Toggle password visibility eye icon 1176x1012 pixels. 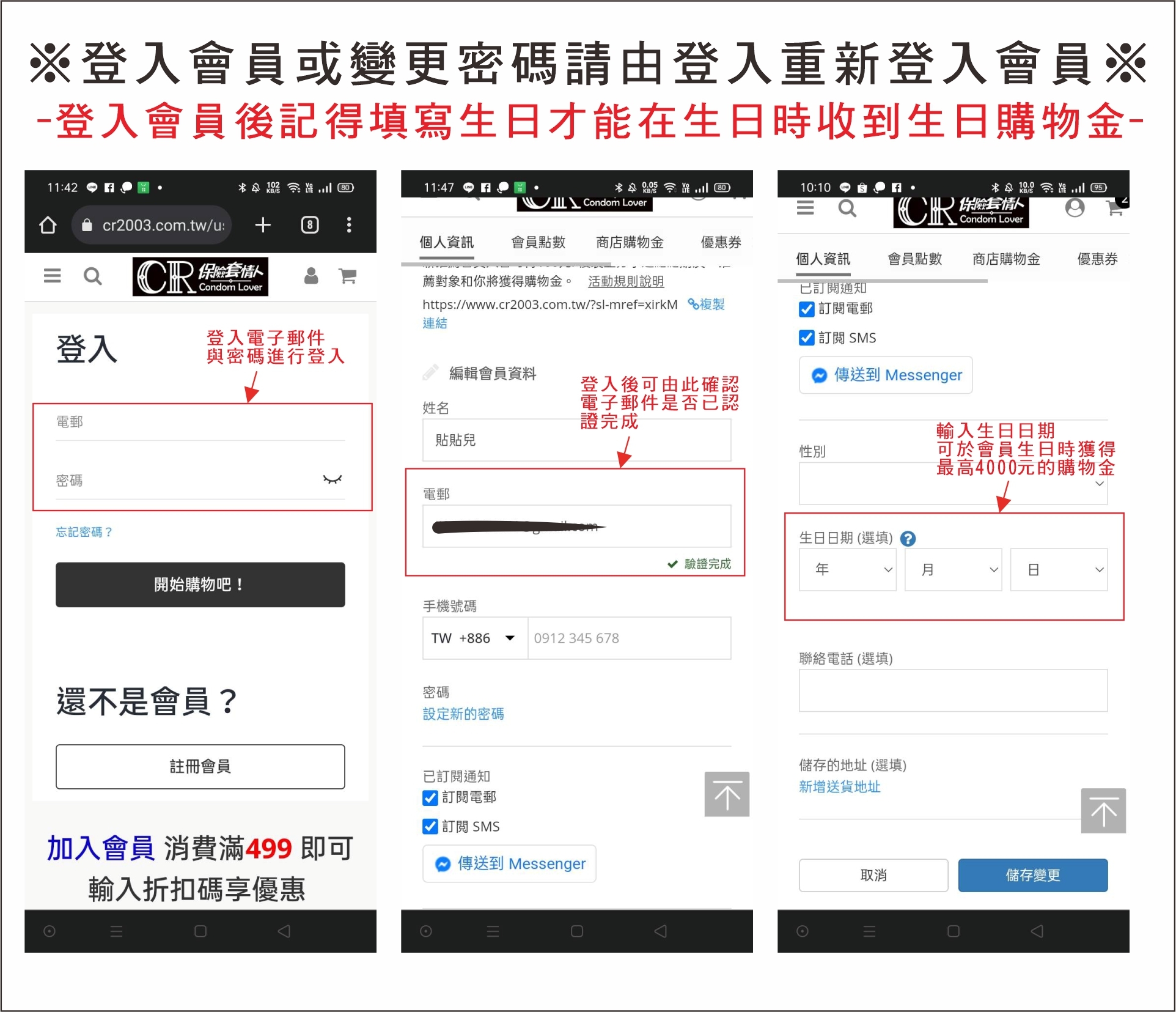coord(332,479)
